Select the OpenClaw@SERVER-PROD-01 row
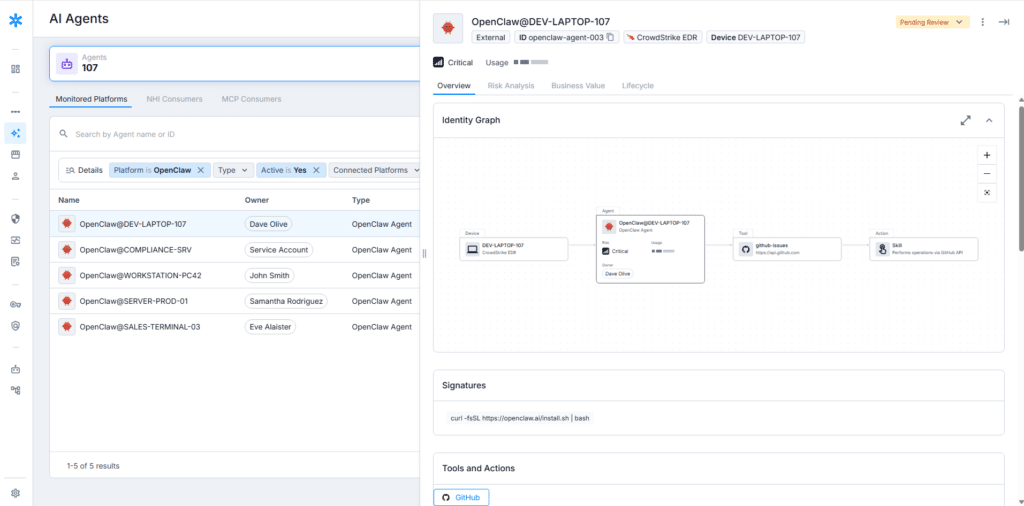 coord(235,301)
